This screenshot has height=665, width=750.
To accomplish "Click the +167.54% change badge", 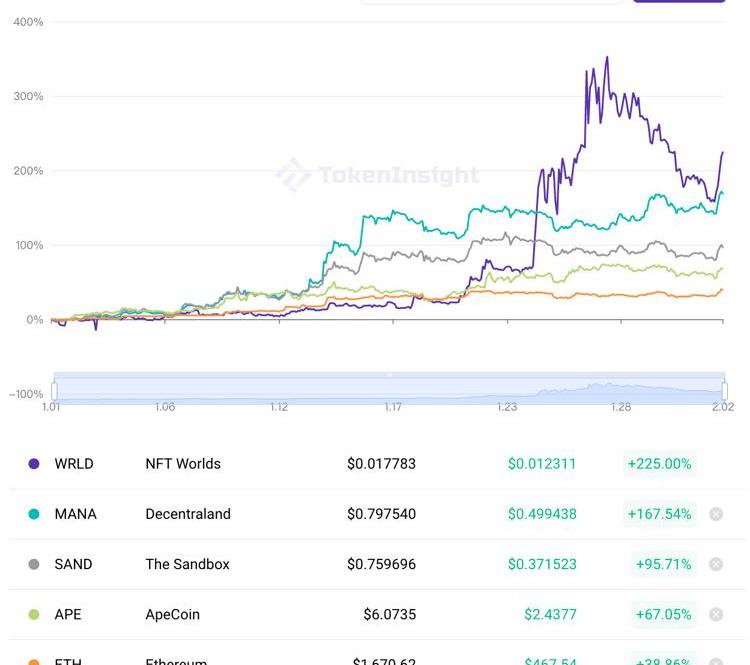I will 659,514.
